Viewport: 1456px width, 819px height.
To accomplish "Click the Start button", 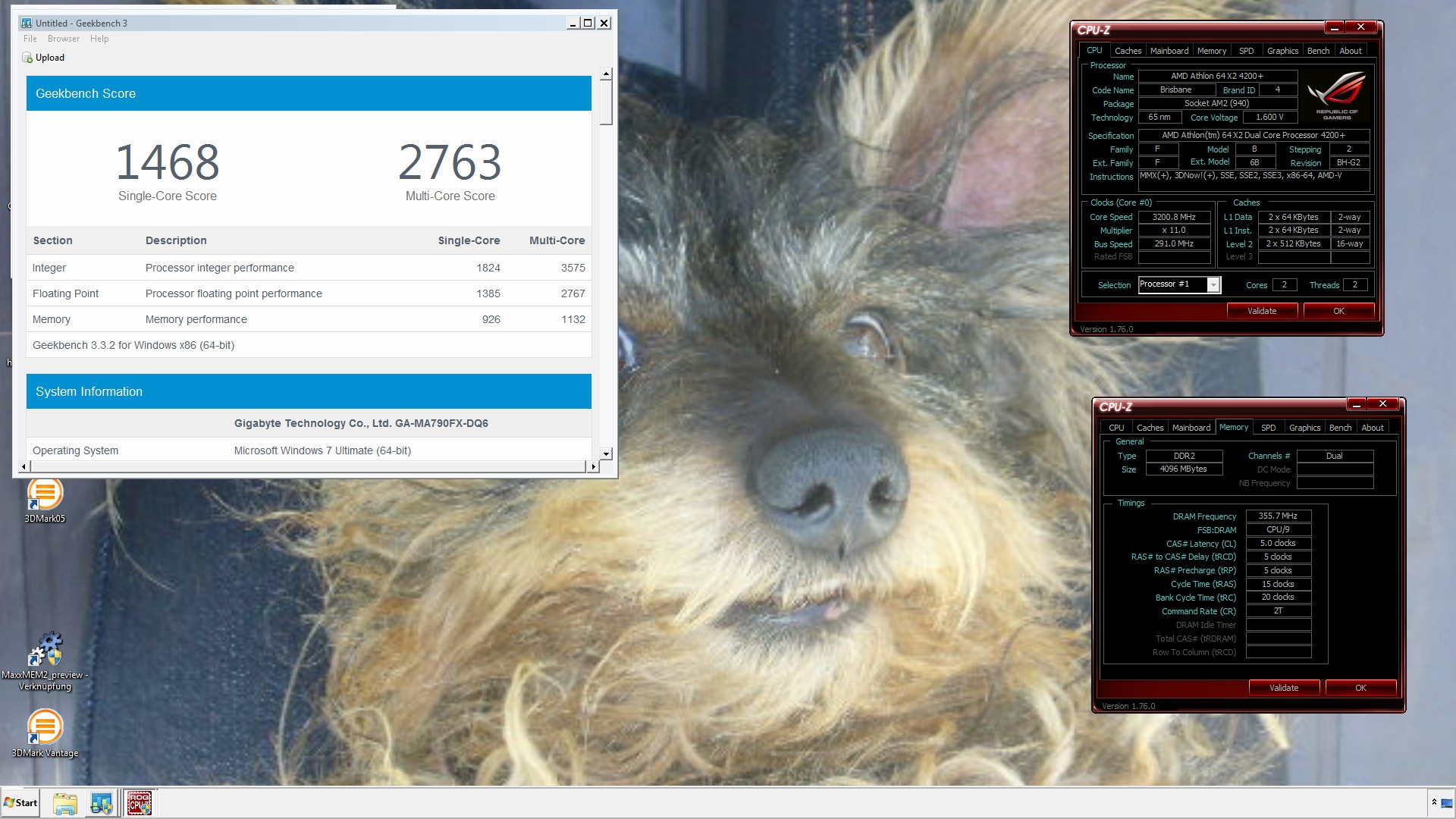I will 20,803.
